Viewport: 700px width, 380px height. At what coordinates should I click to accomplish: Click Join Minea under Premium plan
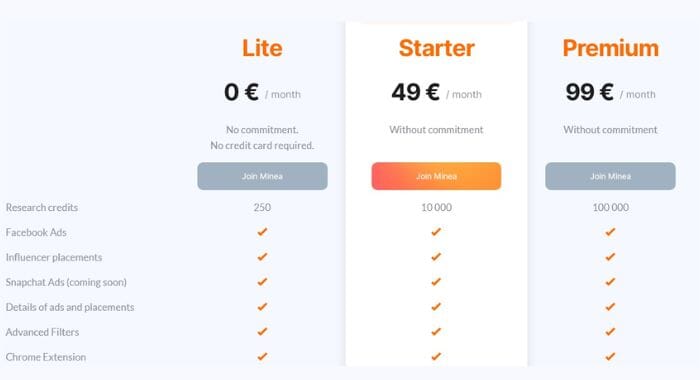click(610, 176)
